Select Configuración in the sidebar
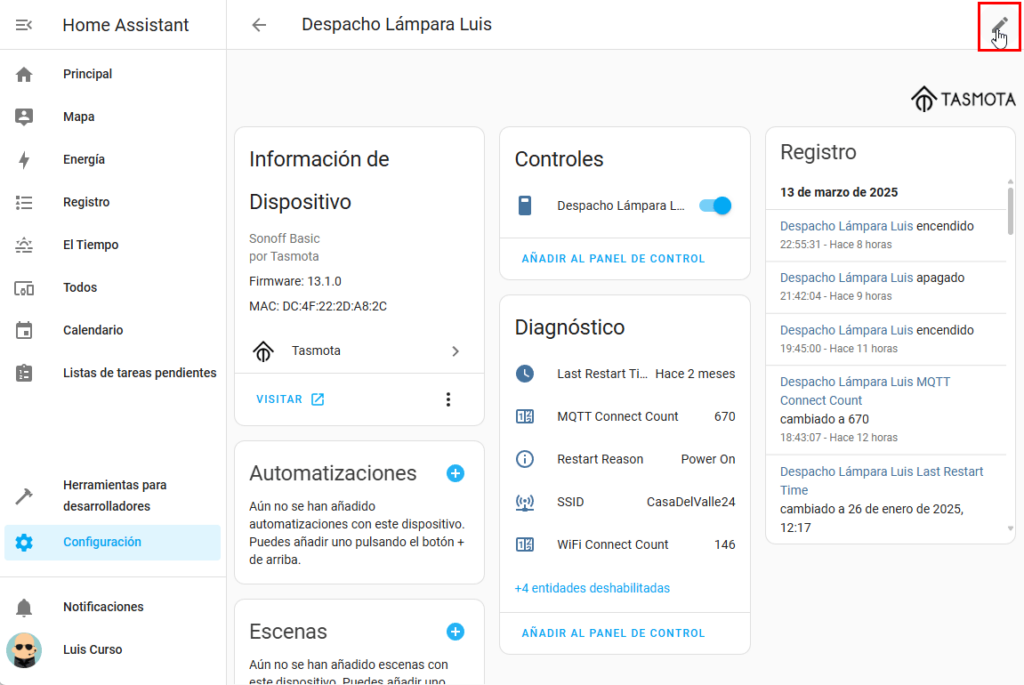Image resolution: width=1024 pixels, height=685 pixels. pos(102,542)
